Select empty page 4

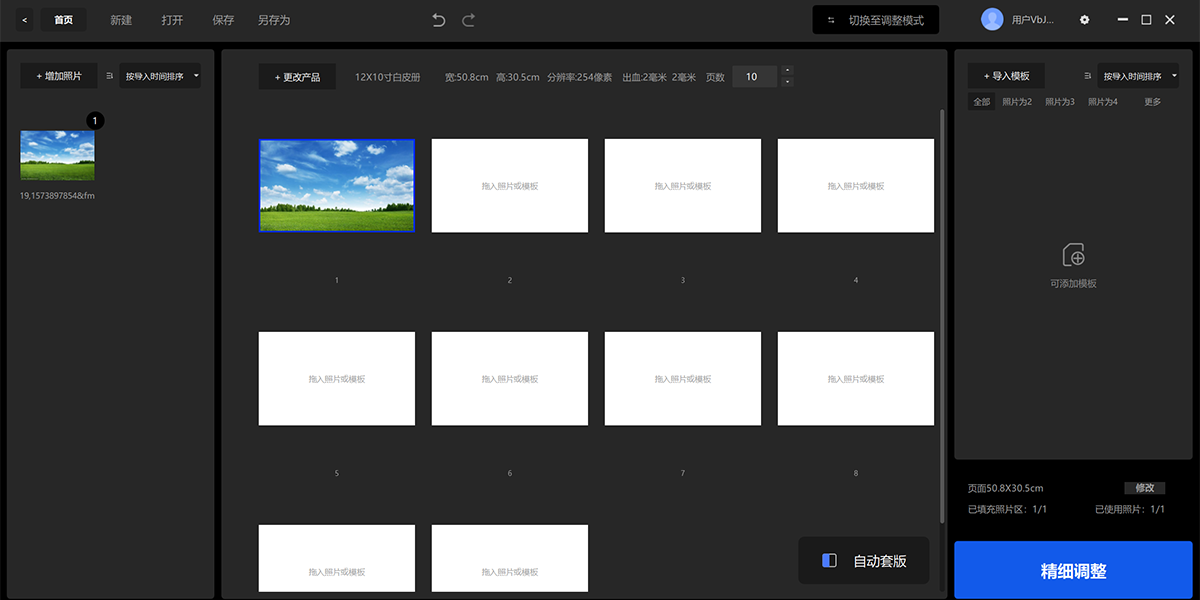(x=856, y=185)
